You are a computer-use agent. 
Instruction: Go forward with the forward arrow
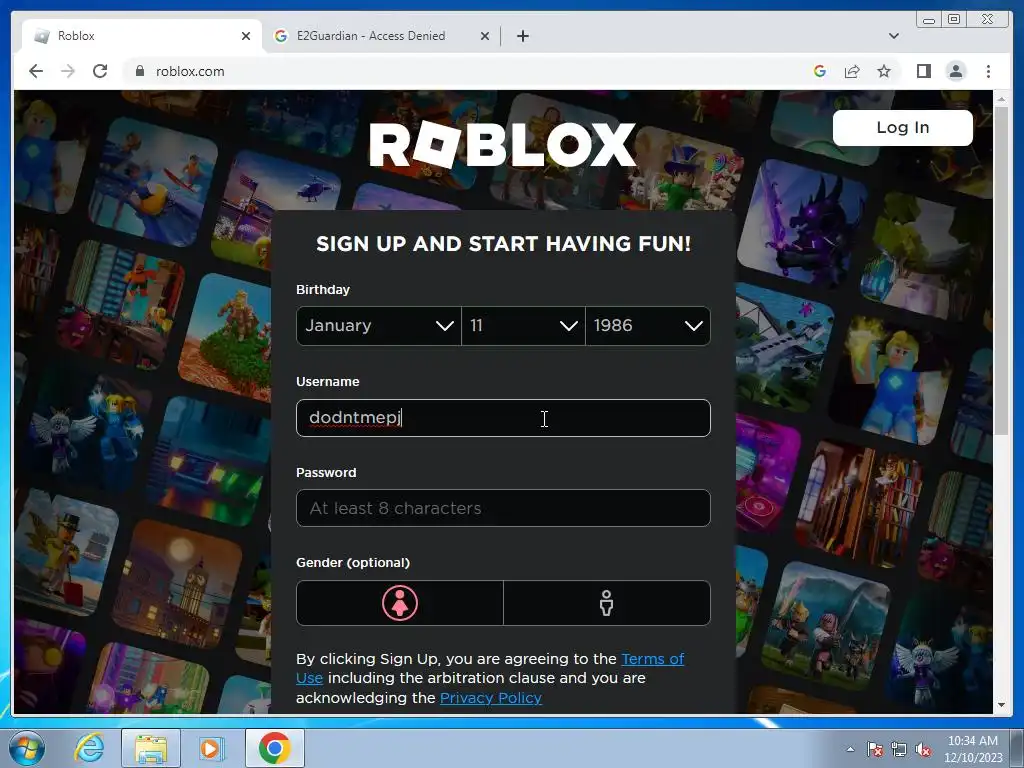(68, 71)
